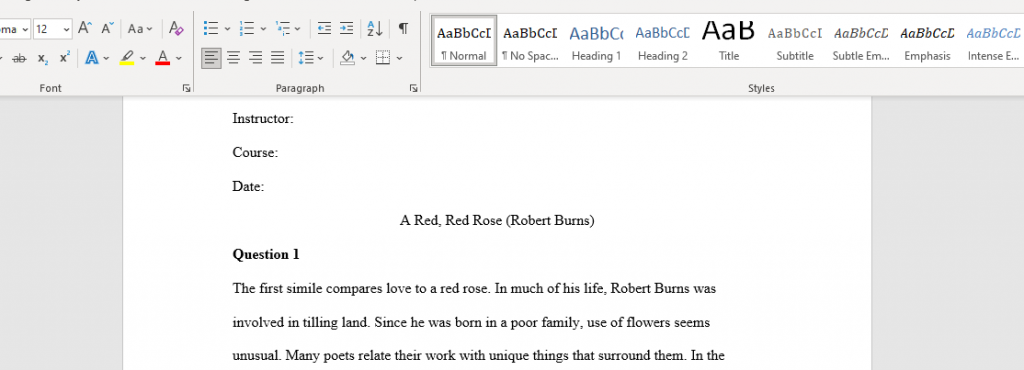Open Font dialog launcher
Viewport: 1024px width, 370px height.
(187, 88)
